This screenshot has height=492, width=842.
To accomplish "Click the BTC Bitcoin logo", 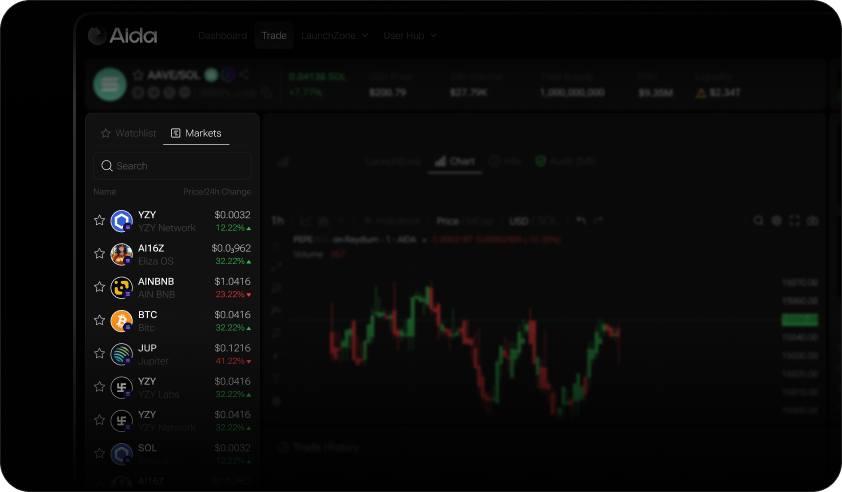I will [x=121, y=321].
